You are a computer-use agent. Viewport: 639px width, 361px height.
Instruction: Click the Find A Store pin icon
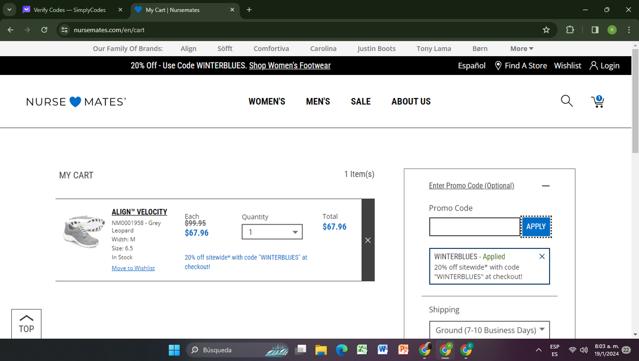pyautogui.click(x=498, y=66)
